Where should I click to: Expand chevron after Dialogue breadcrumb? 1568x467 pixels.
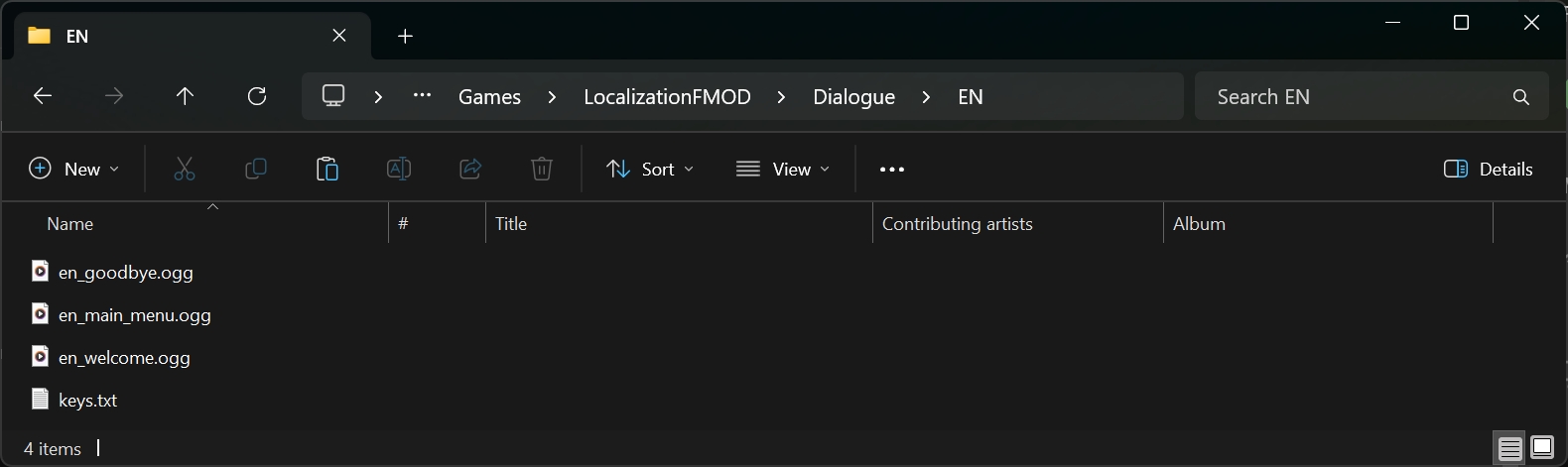(x=926, y=97)
